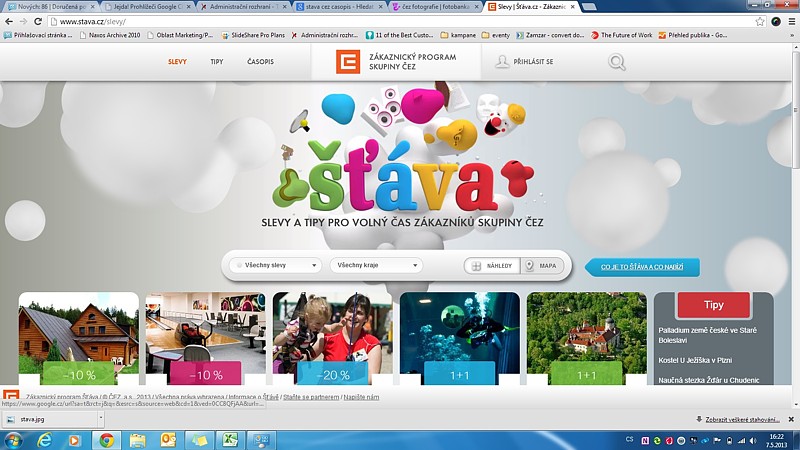Viewport: 800px width, 450px height.
Task: Open downloaded file stava.jpg
Action: [48, 419]
